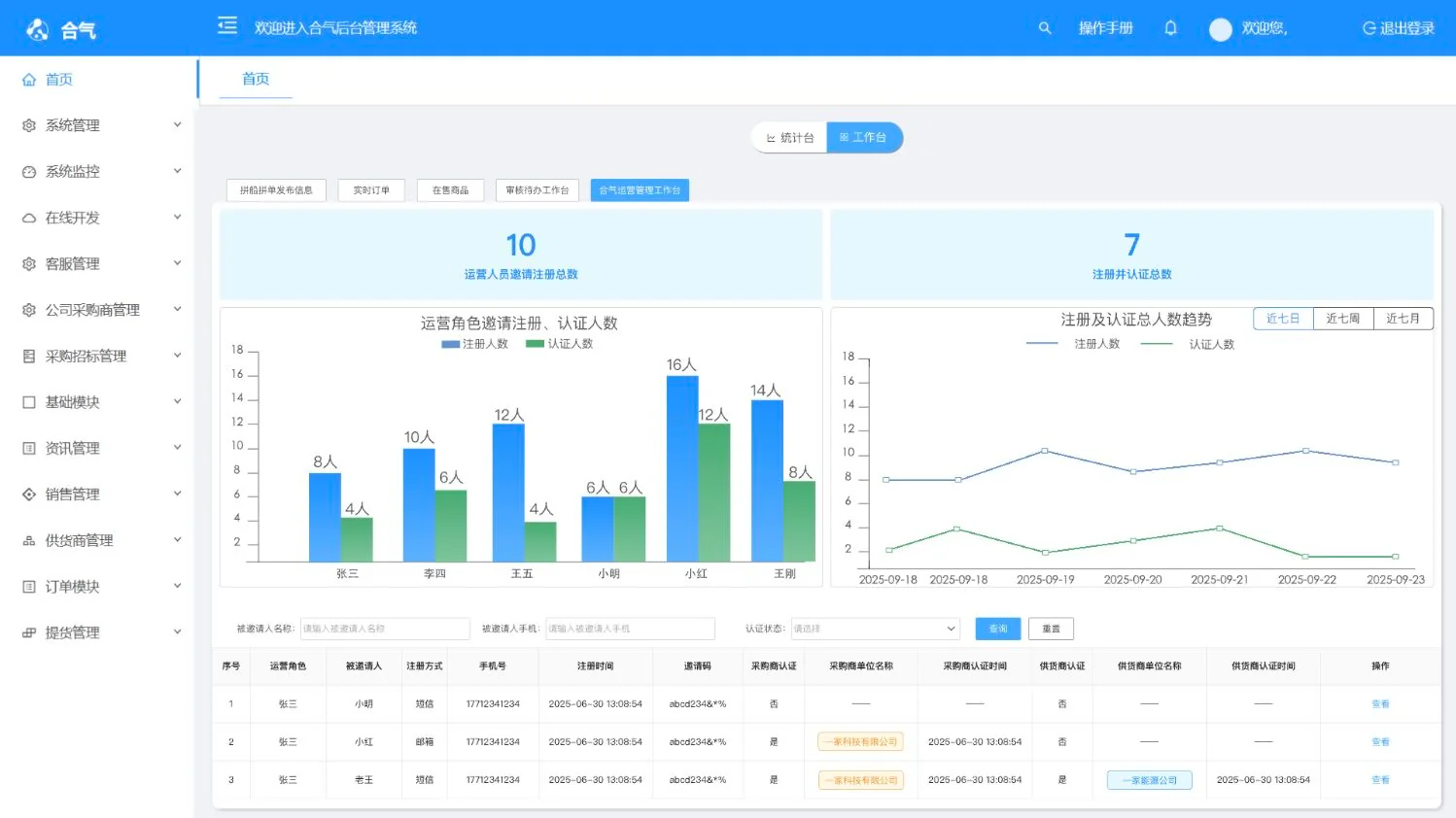Select 近七月 trend range
This screenshot has width=1456, height=818.
click(x=1404, y=319)
